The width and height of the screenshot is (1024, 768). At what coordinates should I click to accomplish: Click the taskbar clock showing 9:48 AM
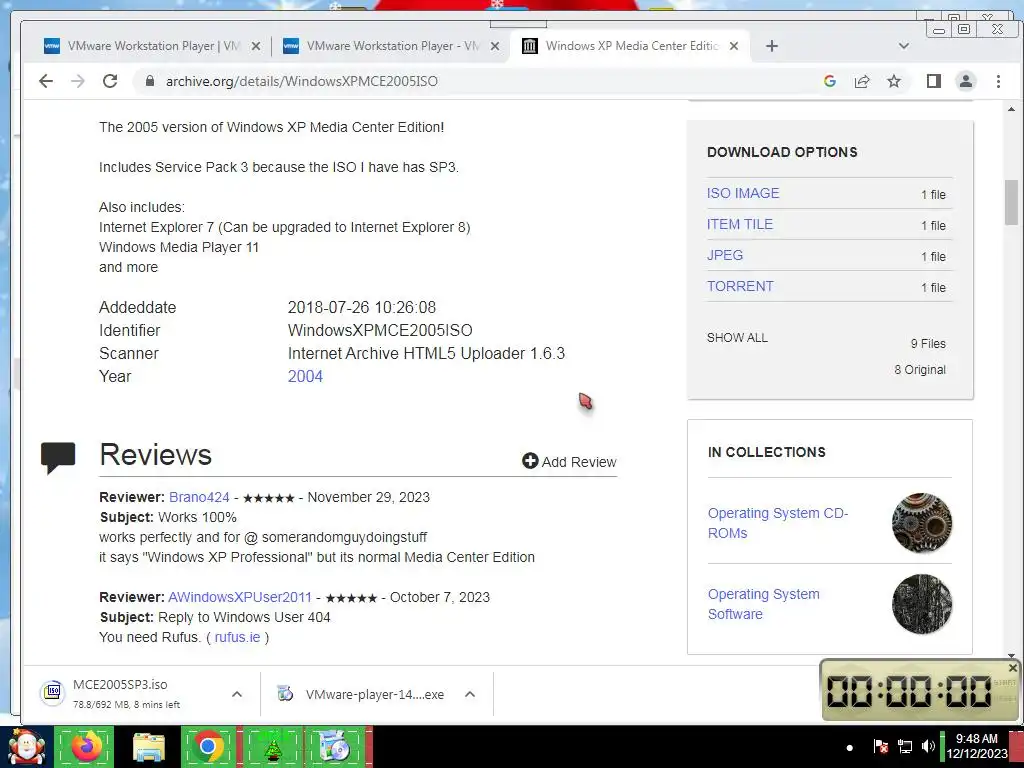click(977, 746)
